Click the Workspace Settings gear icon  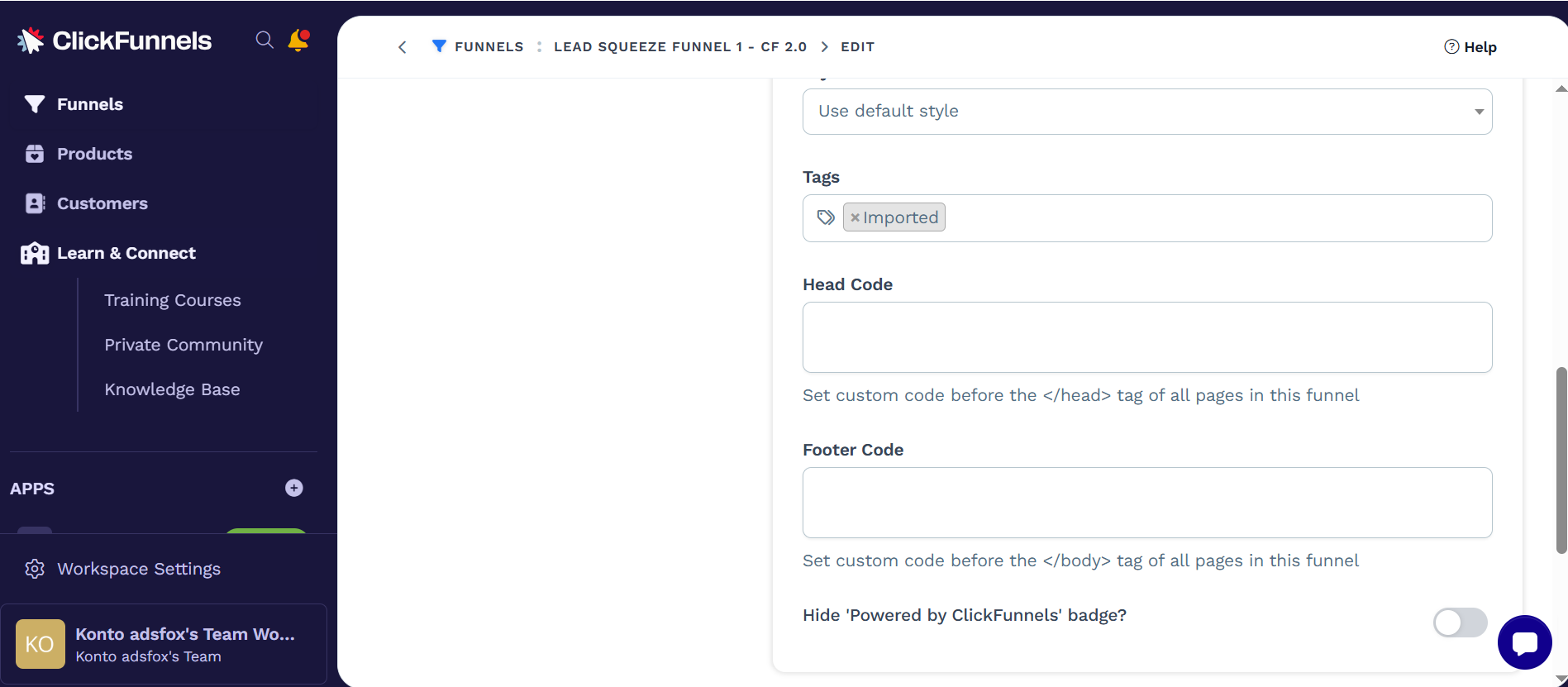click(x=35, y=569)
